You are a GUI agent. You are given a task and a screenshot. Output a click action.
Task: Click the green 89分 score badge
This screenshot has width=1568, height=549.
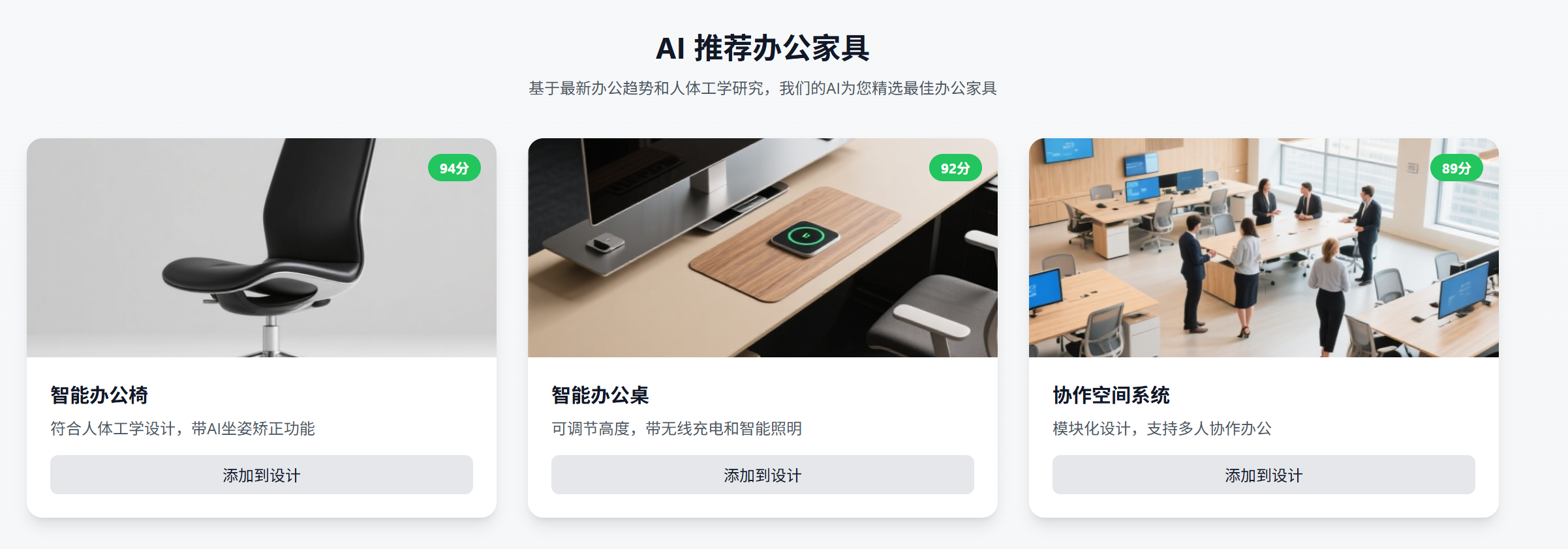click(x=1456, y=168)
